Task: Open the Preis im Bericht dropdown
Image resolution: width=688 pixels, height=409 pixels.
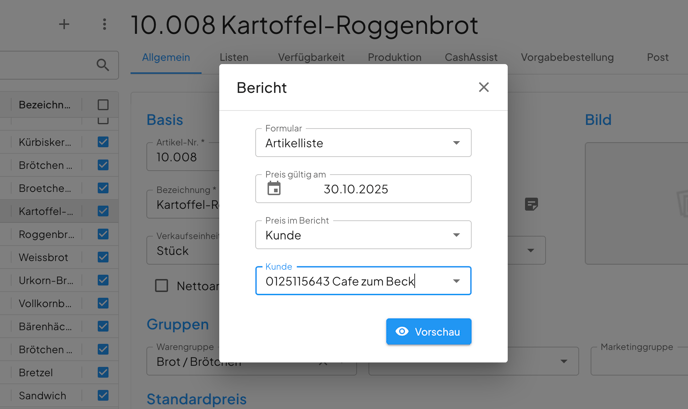Action: pyautogui.click(x=456, y=235)
